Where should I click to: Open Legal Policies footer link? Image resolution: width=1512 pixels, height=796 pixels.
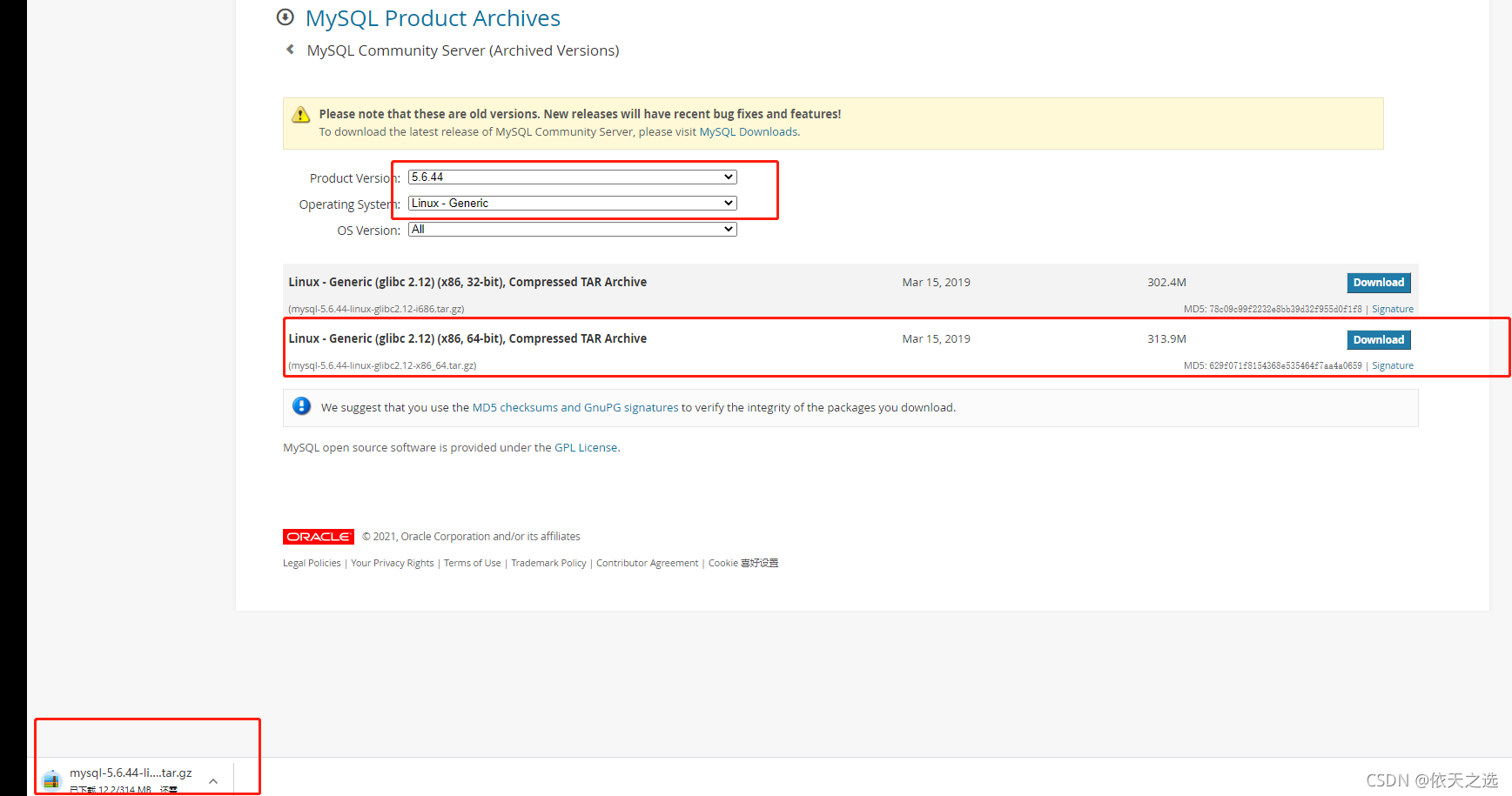[x=312, y=563]
